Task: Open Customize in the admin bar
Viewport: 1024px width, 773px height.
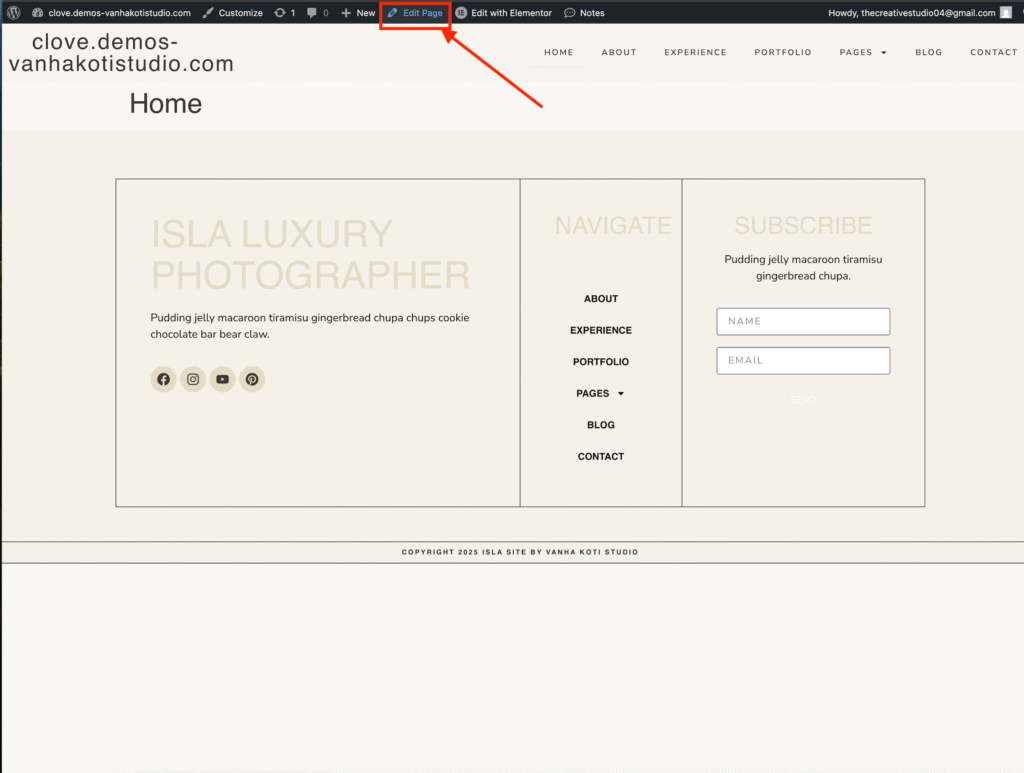Action: tap(232, 13)
